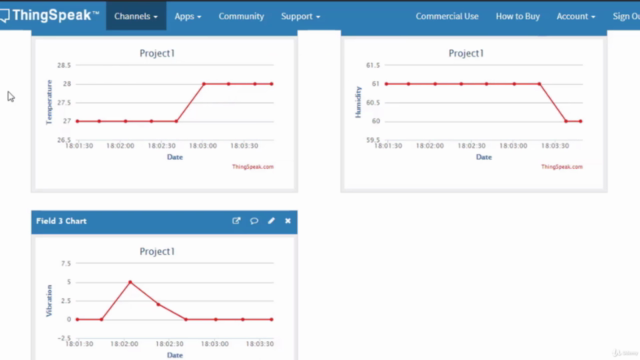Click Sign Out in the navbar
640x360 pixels.
(626, 16)
